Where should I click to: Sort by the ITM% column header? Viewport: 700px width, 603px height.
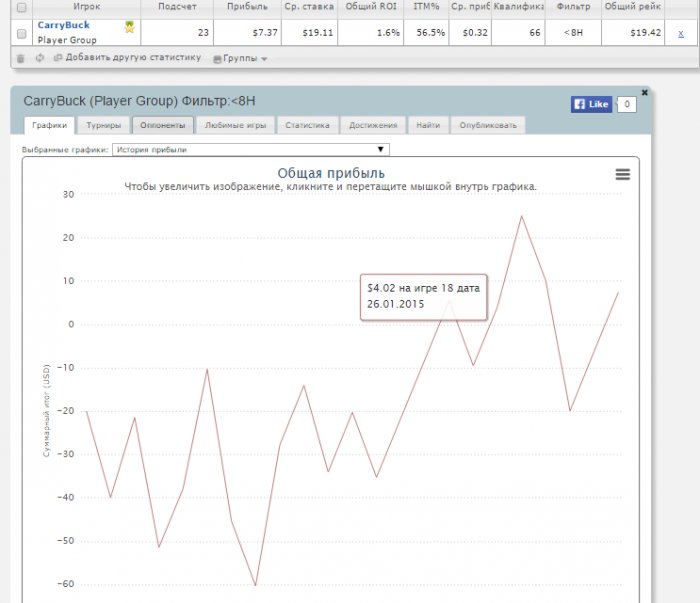426,7
